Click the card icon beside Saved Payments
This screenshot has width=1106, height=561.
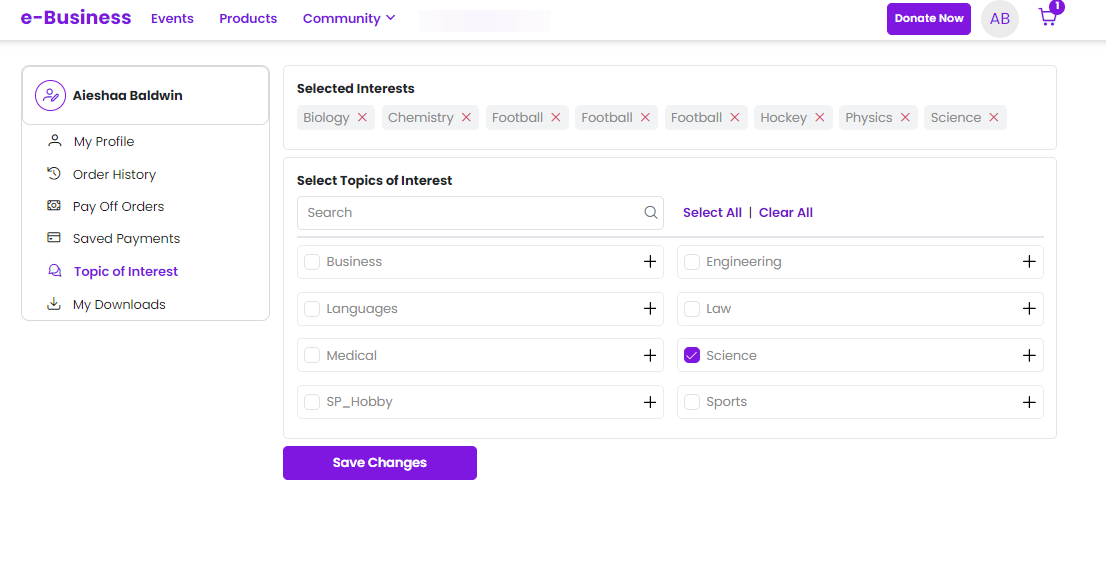(54, 238)
